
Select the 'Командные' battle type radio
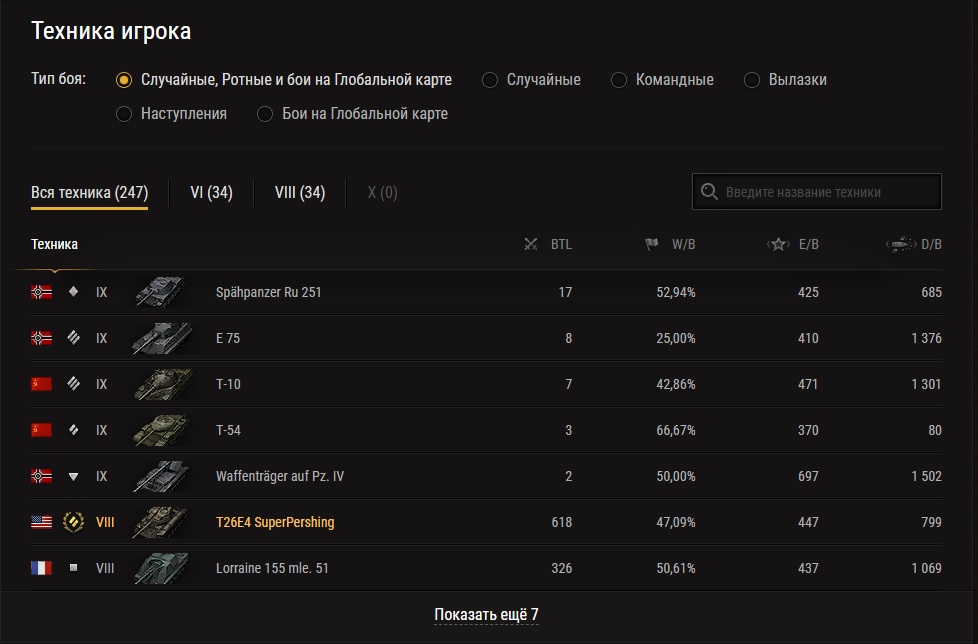click(x=619, y=80)
